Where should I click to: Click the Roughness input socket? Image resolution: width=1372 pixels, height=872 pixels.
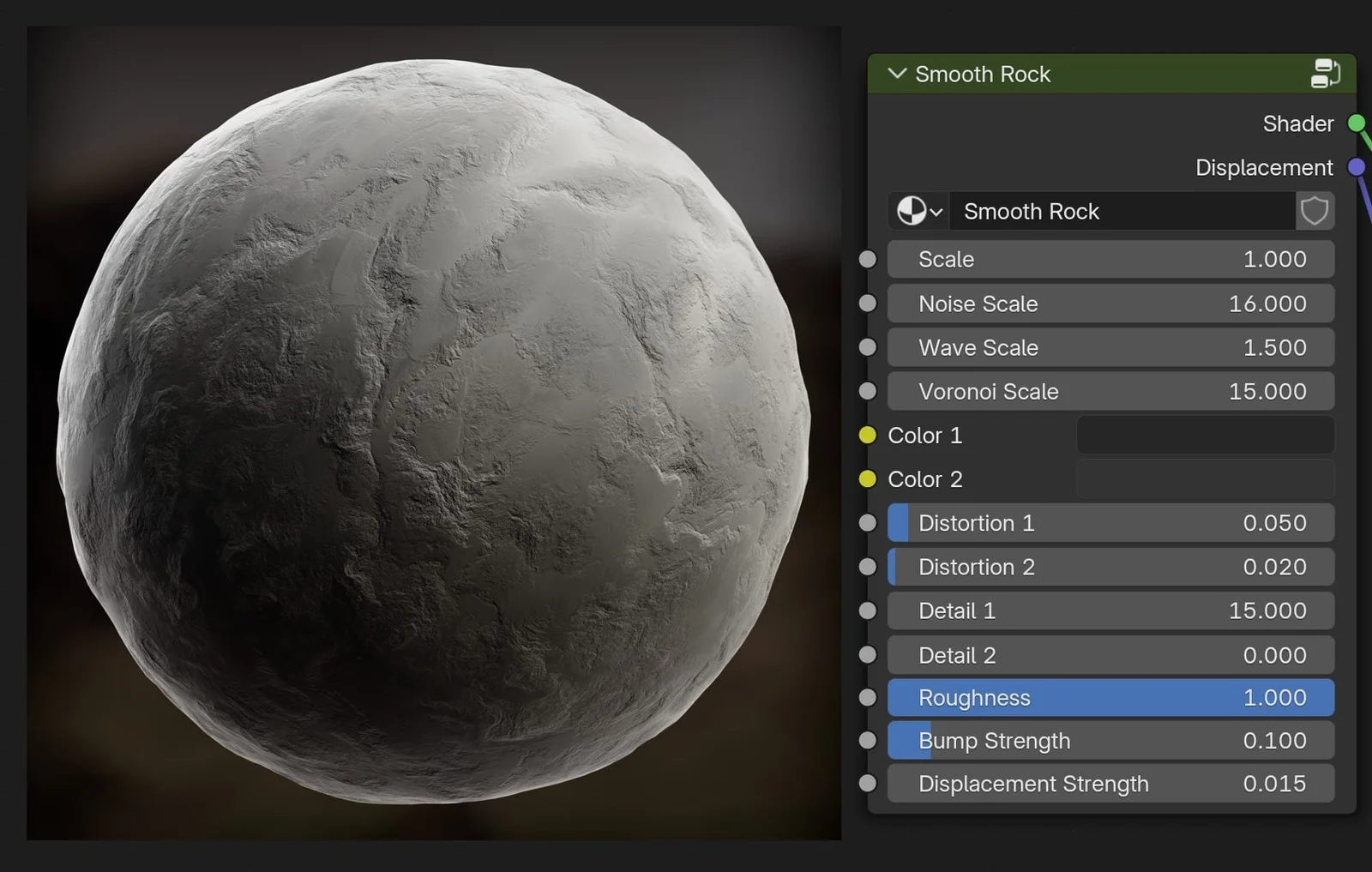867,697
